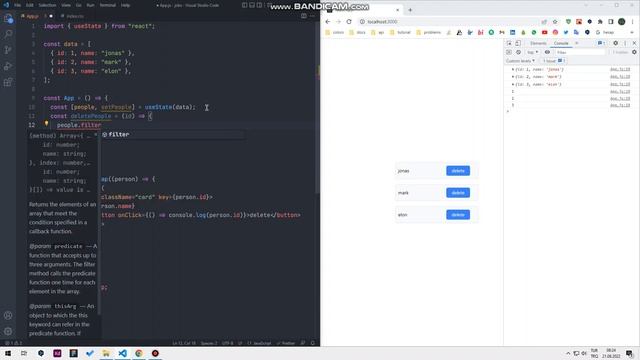Image resolution: width=640 pixels, height=360 pixels.
Task: Bookmark this page with the star icon
Action: click(555, 22)
